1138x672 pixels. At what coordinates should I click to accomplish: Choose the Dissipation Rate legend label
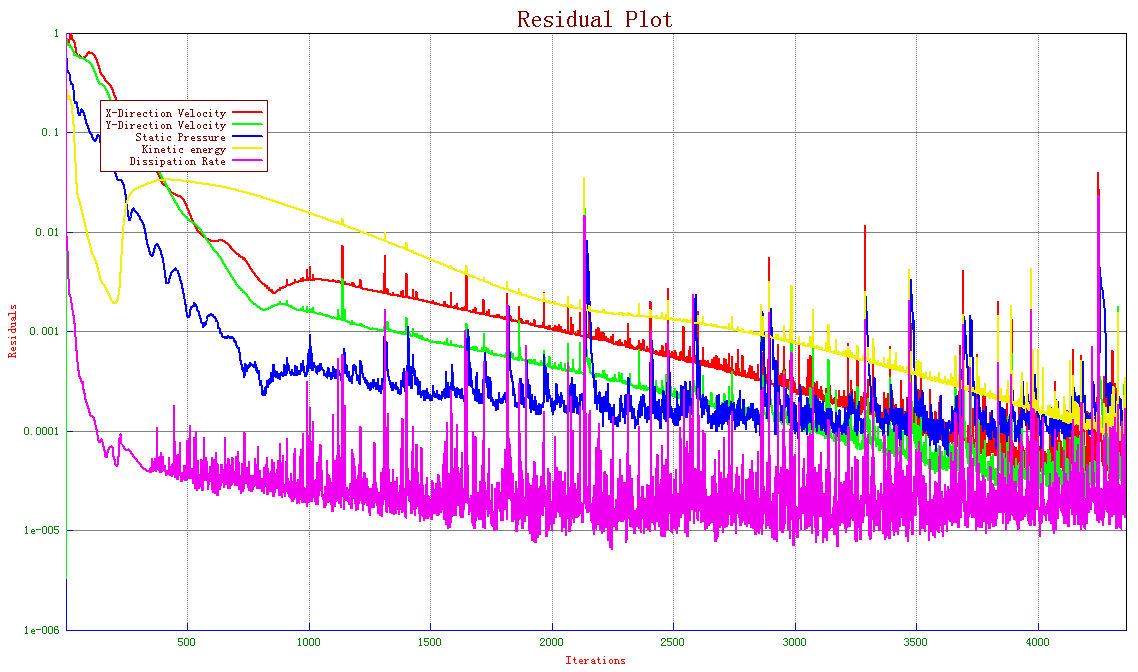click(x=177, y=162)
